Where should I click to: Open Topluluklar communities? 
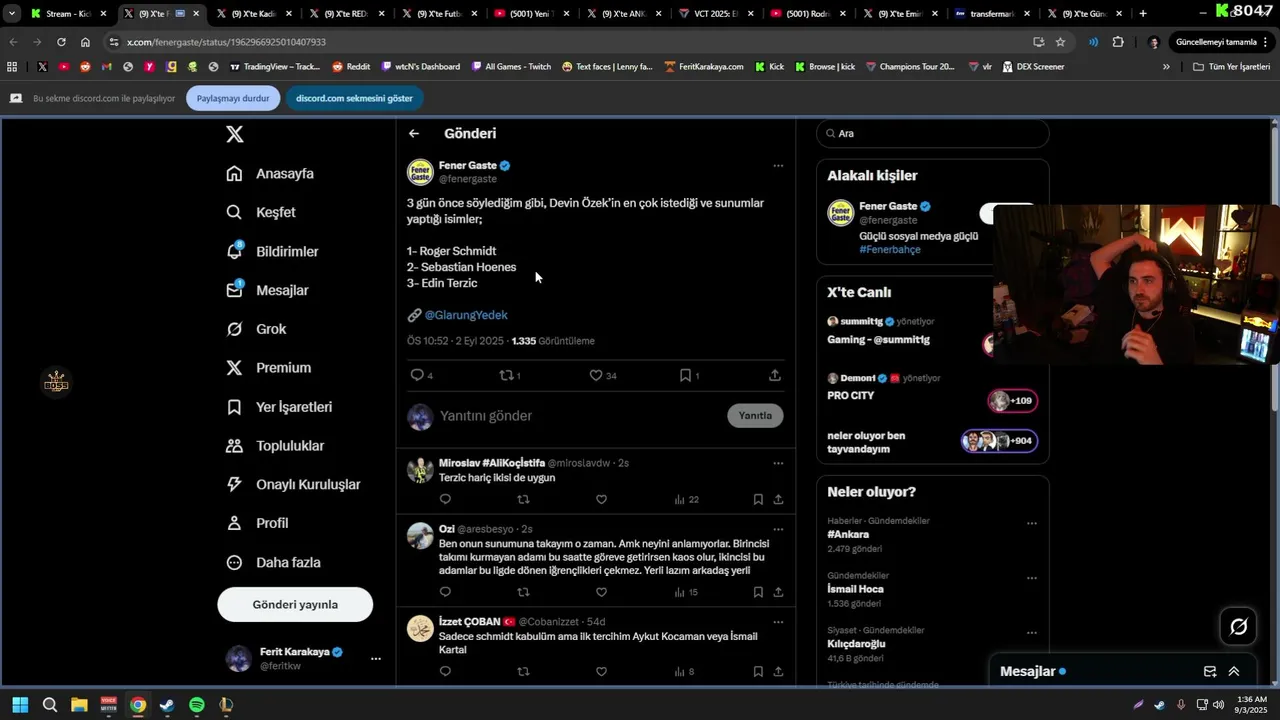click(x=275, y=446)
